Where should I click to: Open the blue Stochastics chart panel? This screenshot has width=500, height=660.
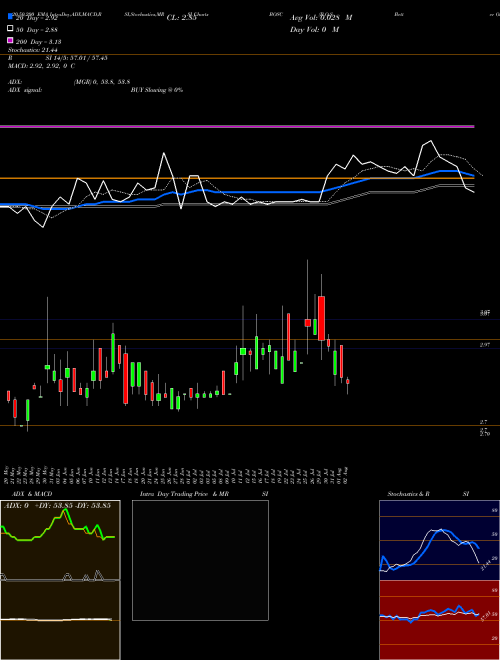click(439, 540)
